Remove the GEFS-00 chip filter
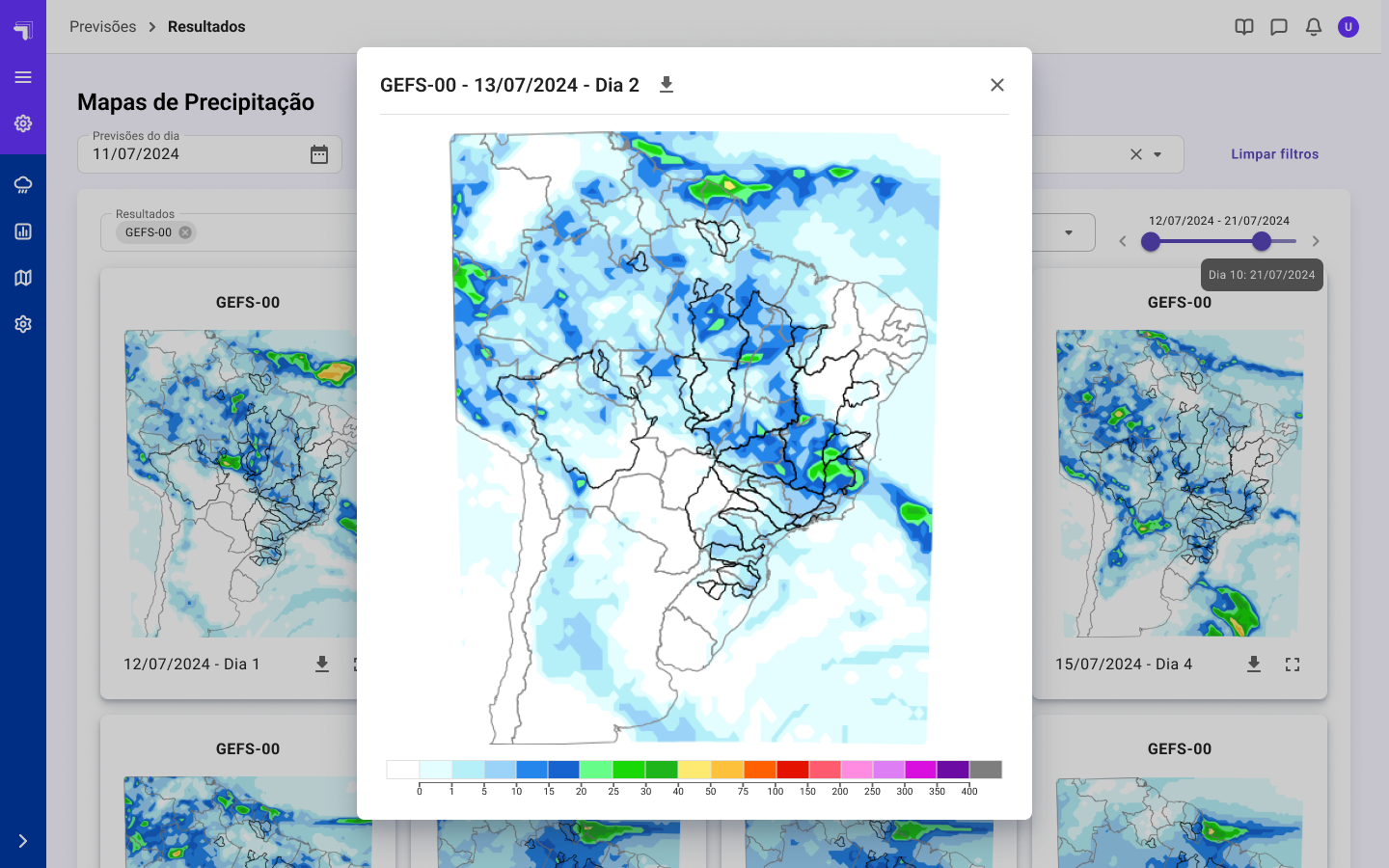Image resolution: width=1389 pixels, height=868 pixels. coord(185,232)
